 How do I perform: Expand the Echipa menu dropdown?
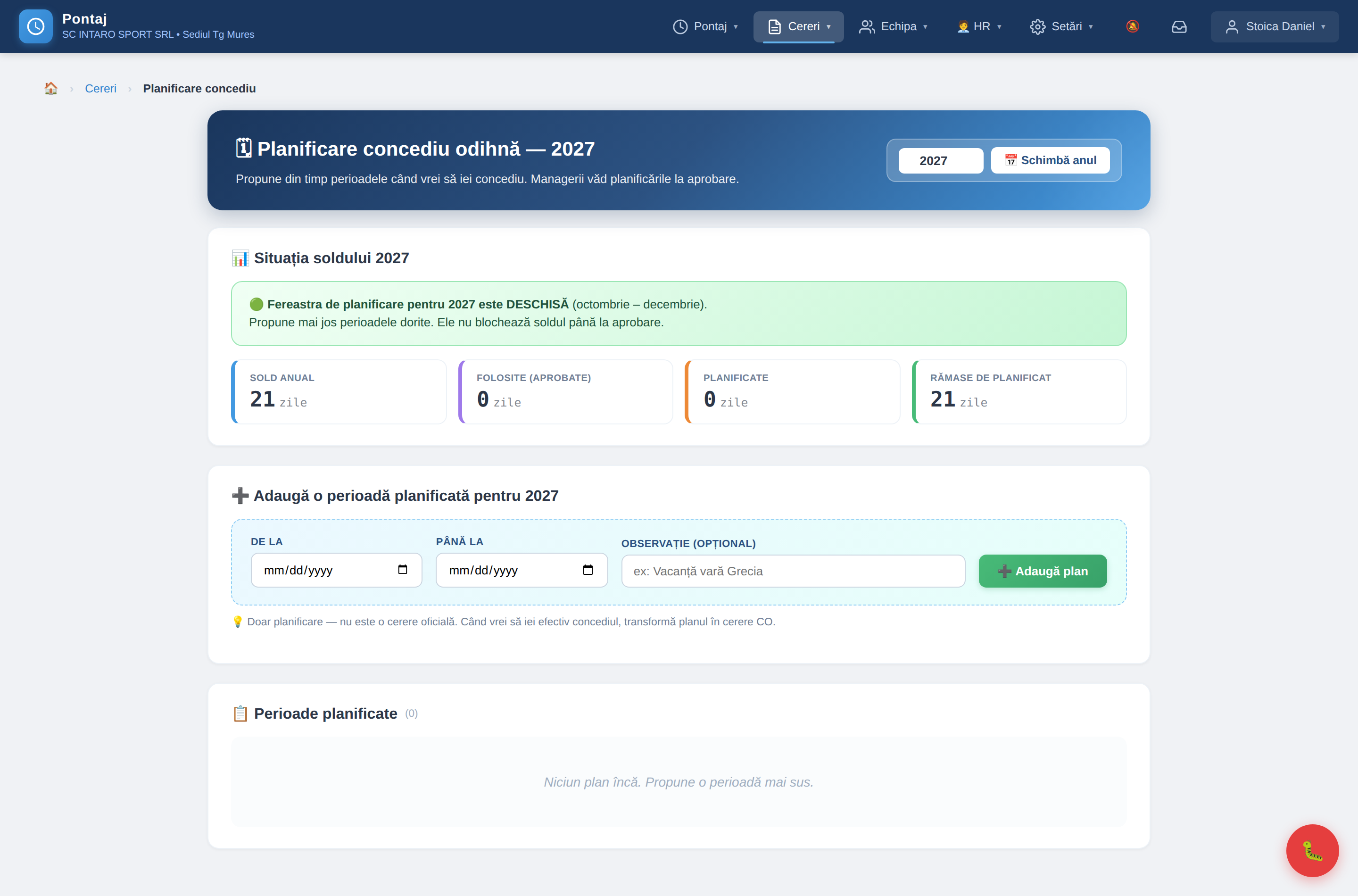pos(894,27)
